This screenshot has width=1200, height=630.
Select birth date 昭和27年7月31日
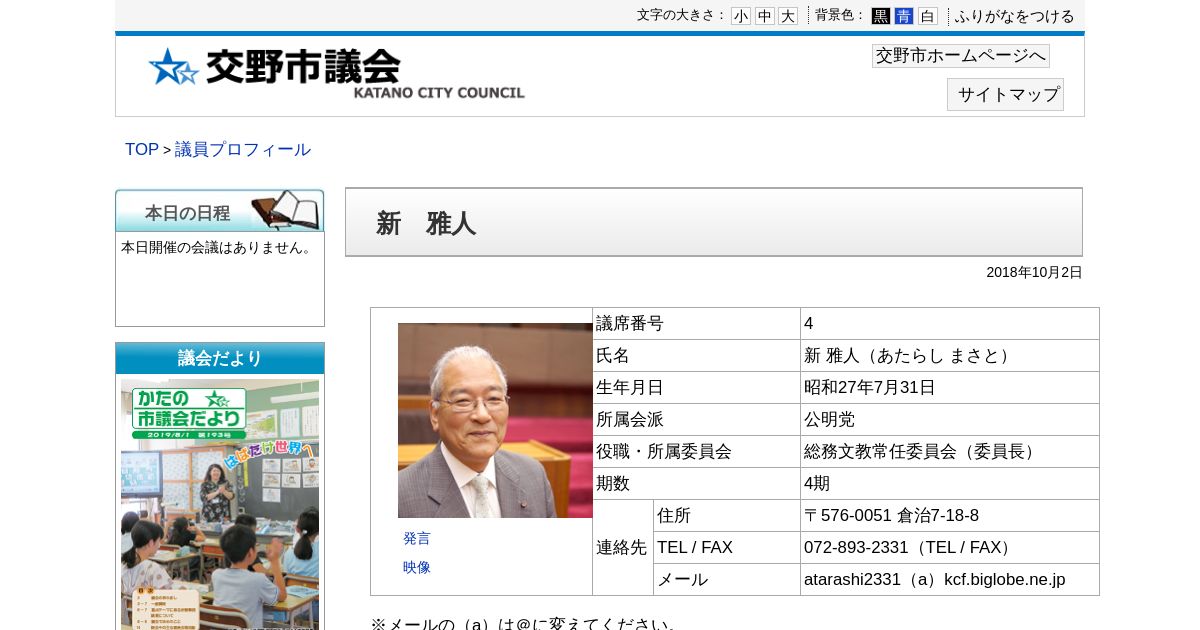pos(870,388)
